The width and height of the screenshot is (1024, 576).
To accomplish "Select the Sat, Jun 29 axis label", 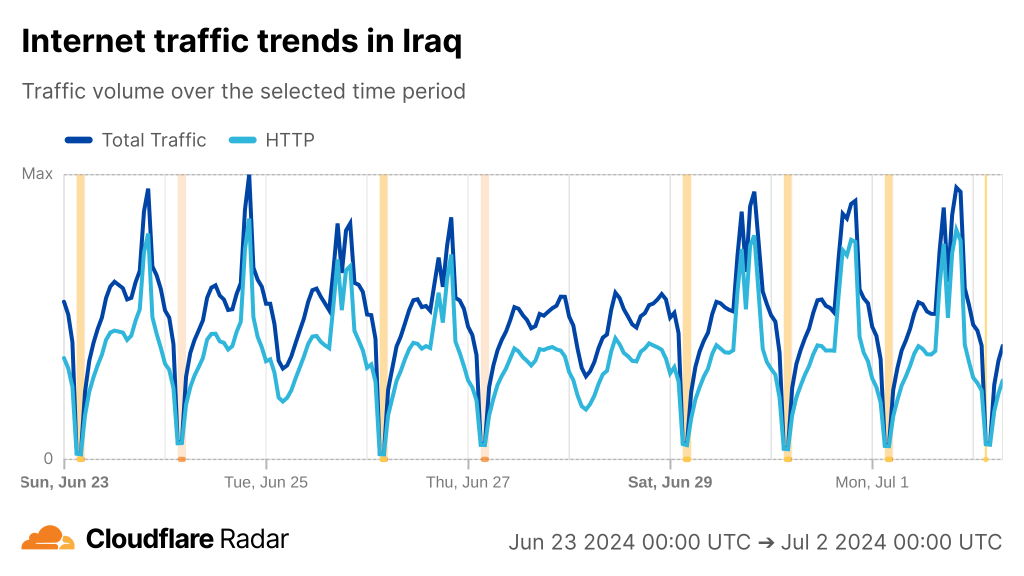I will tap(670, 482).
